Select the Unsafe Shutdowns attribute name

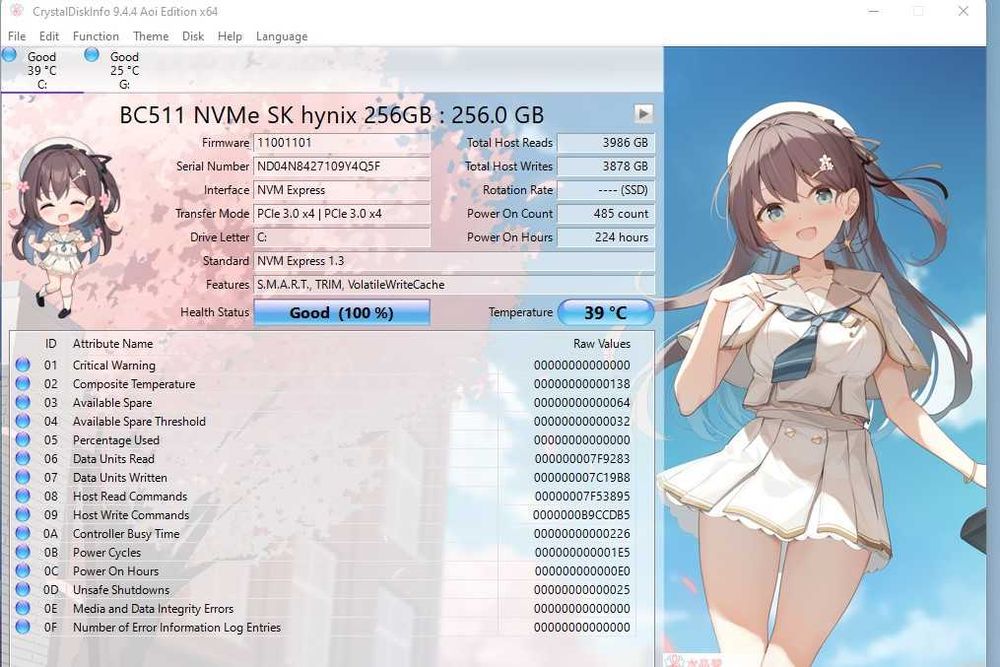coord(121,590)
